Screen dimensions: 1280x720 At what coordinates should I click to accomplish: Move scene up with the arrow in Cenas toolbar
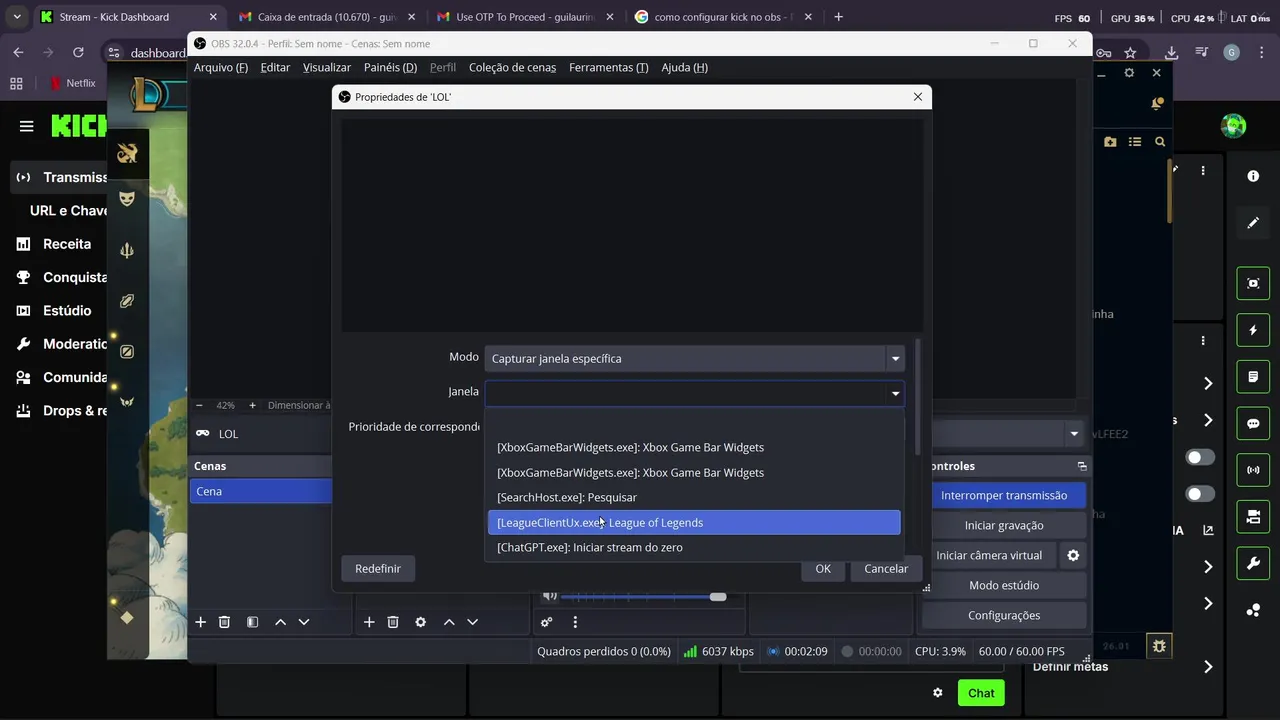point(280,622)
